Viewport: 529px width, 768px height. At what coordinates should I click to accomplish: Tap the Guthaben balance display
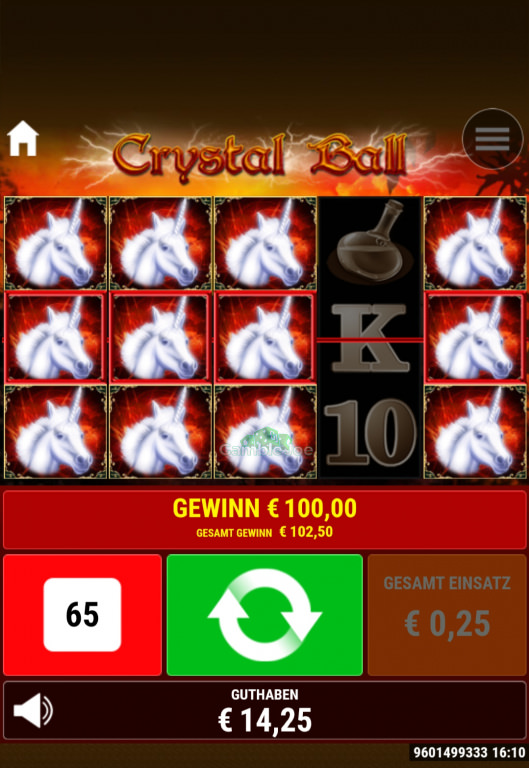coord(264,710)
